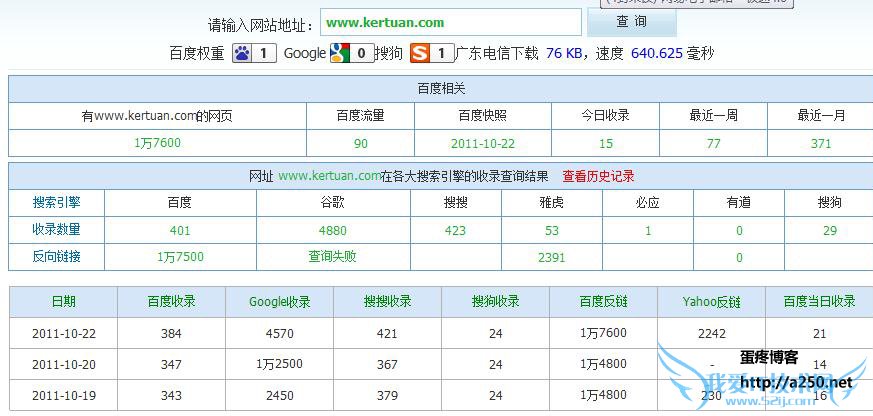
Task: Click Yahoo backlinks value 2391
Action: pos(552,257)
